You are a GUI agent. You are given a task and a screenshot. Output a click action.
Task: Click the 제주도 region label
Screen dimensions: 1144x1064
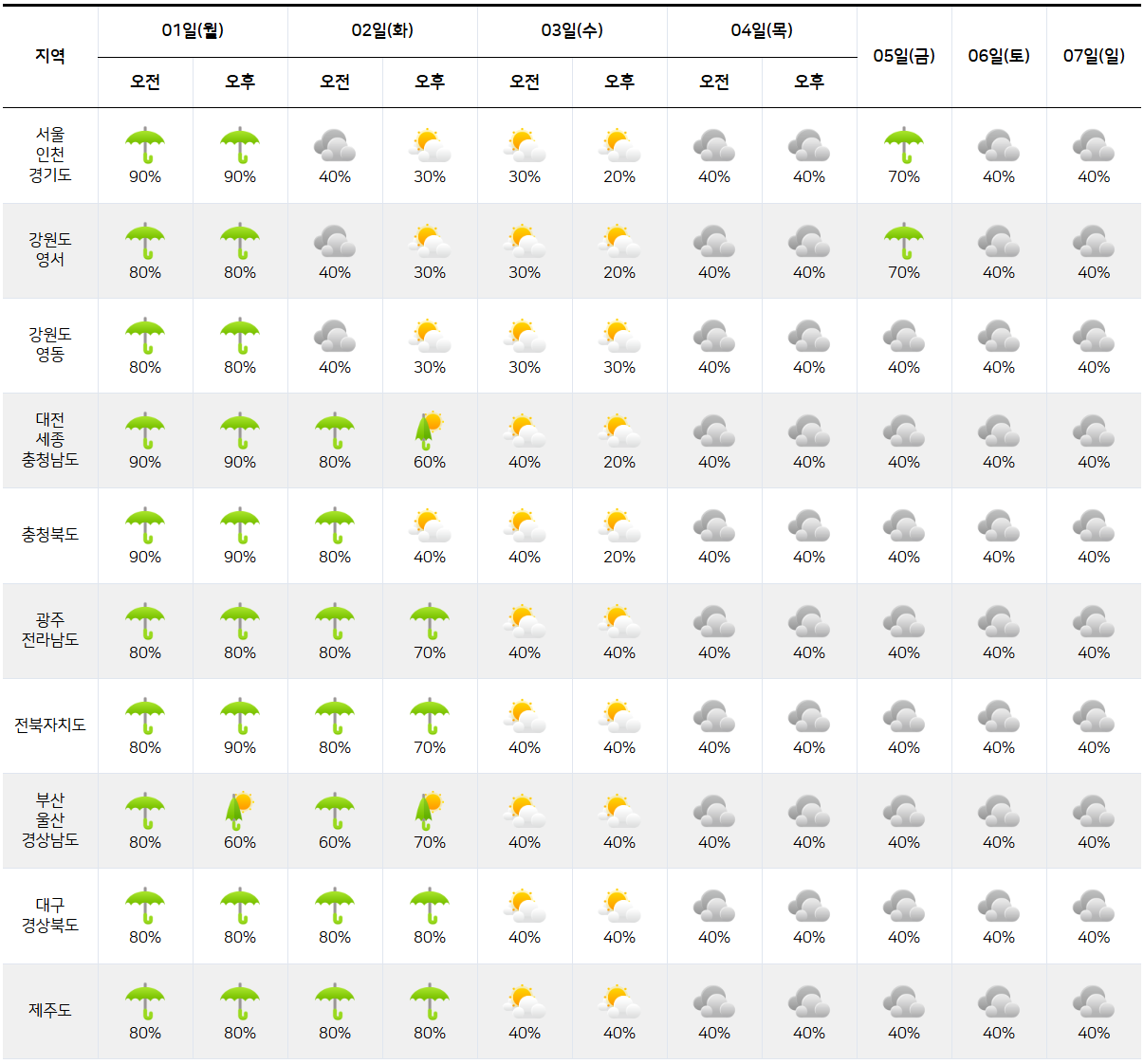pos(50,1010)
